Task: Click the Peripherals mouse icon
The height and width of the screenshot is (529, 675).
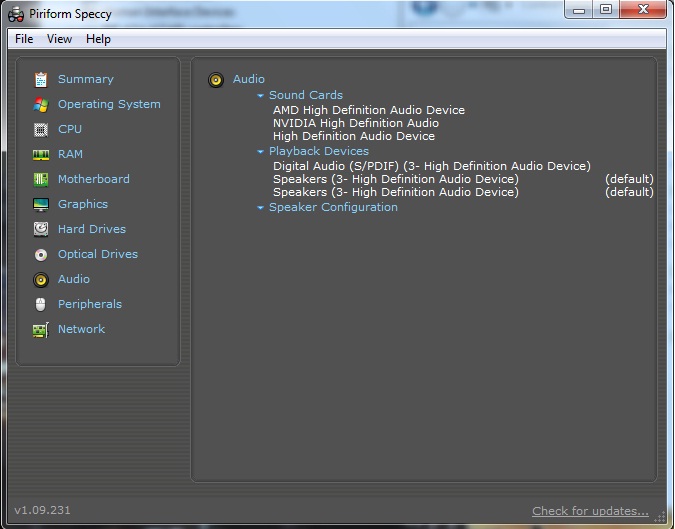Action: (x=40, y=304)
